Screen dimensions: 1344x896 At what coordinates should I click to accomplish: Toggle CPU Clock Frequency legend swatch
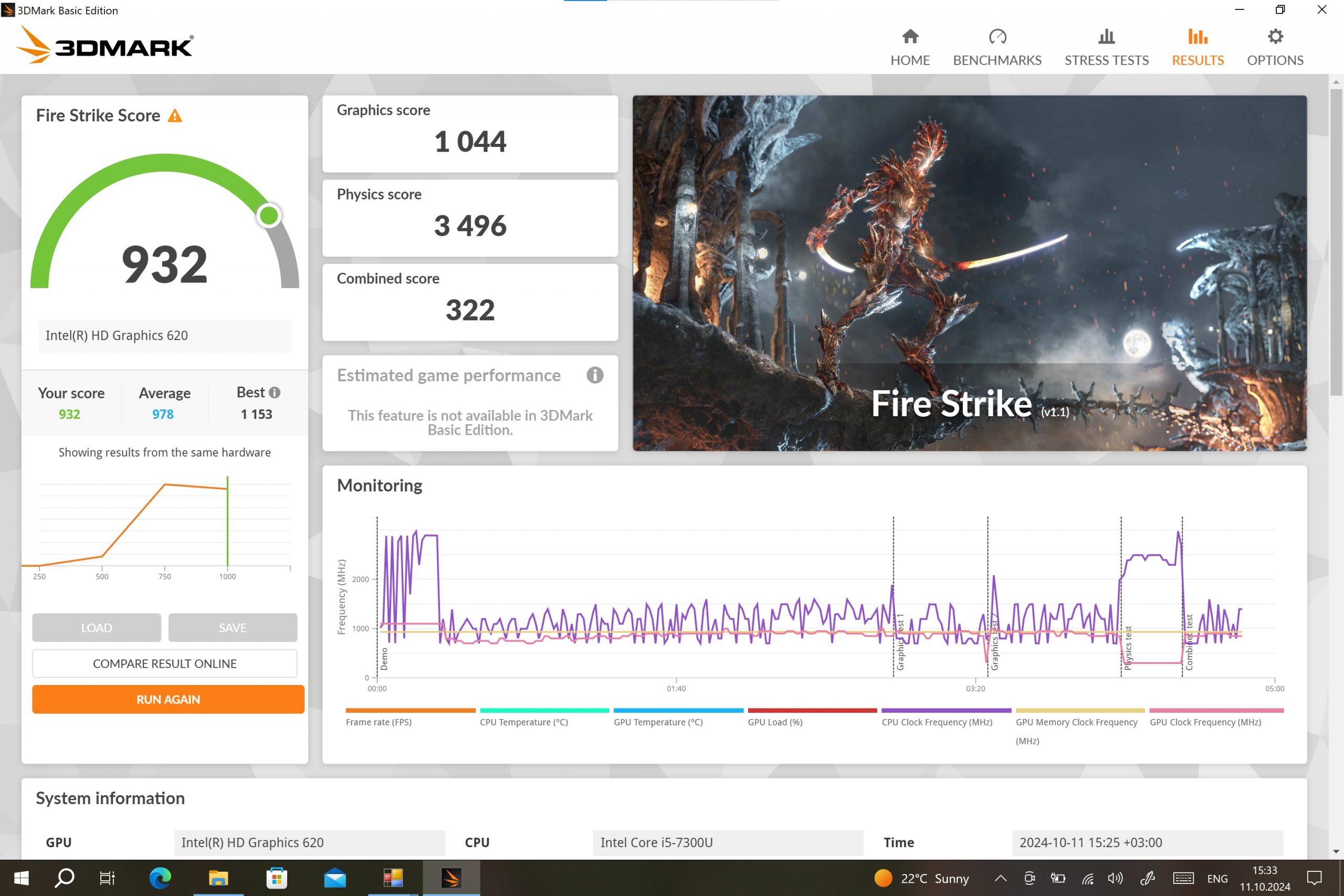click(946, 710)
